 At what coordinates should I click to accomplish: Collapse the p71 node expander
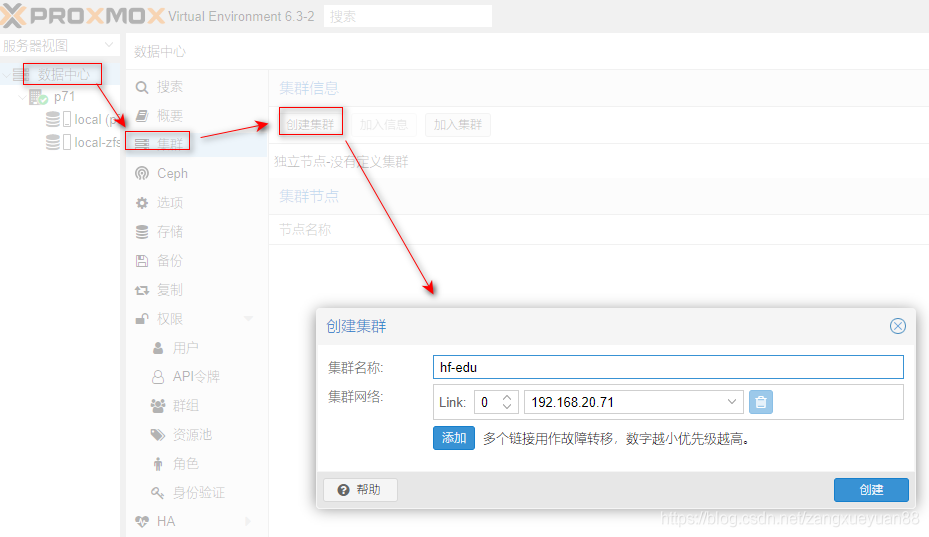click(23, 97)
